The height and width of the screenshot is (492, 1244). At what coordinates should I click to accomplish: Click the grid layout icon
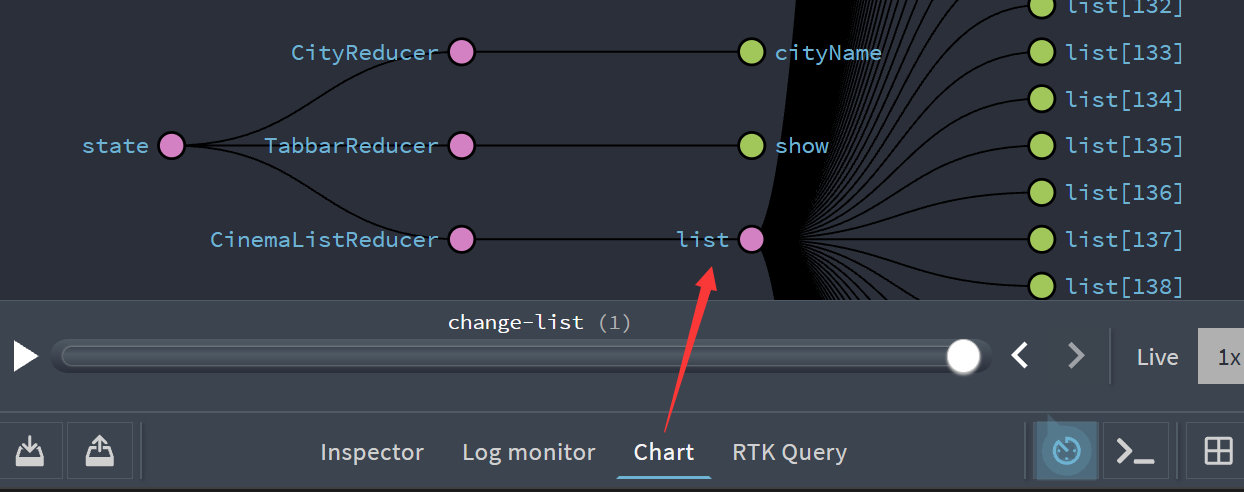(x=1218, y=451)
